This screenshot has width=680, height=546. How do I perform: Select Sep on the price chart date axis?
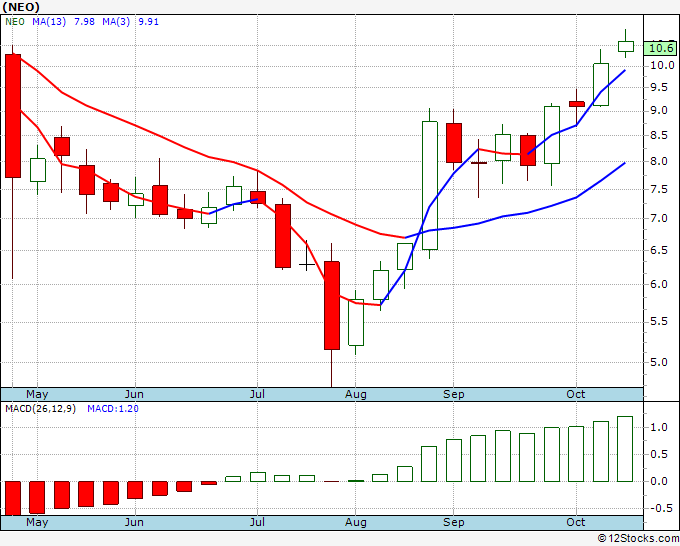pyautogui.click(x=454, y=395)
